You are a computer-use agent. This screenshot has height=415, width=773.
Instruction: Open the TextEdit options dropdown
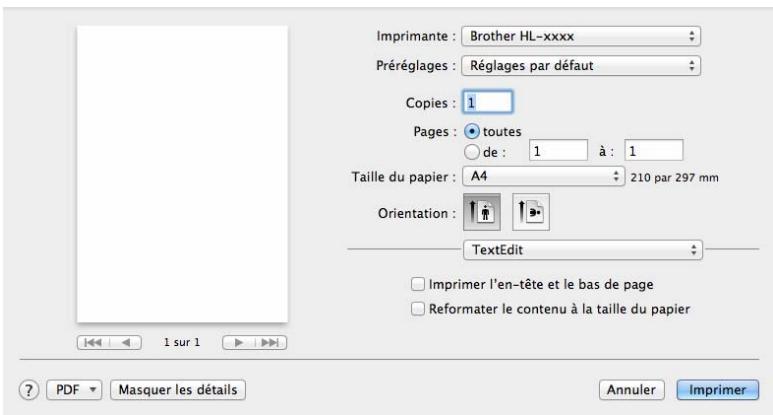583,250
